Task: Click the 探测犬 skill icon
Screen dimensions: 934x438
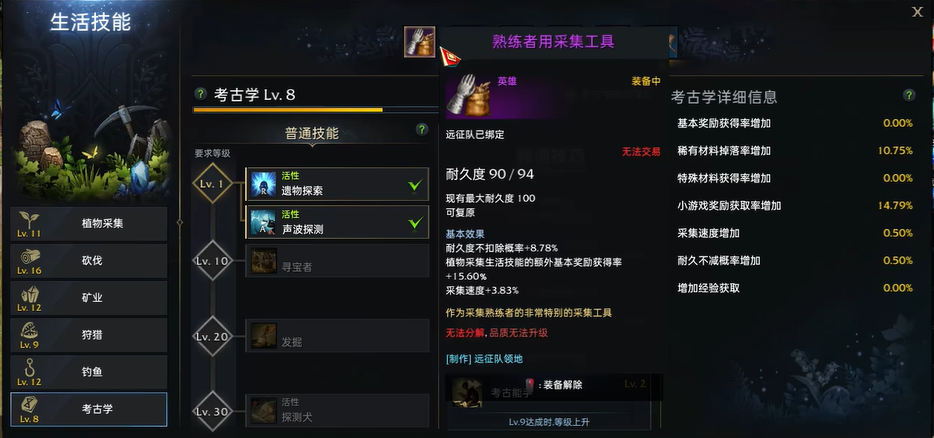Action: pos(263,411)
